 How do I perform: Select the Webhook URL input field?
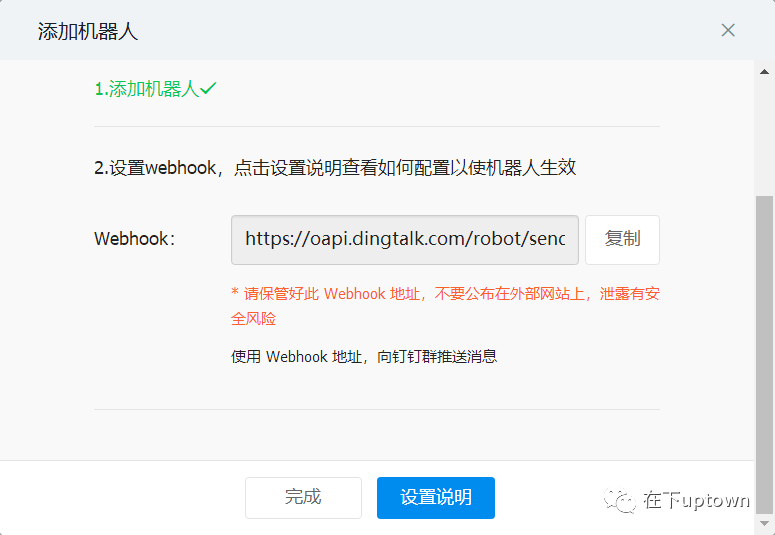(405, 239)
